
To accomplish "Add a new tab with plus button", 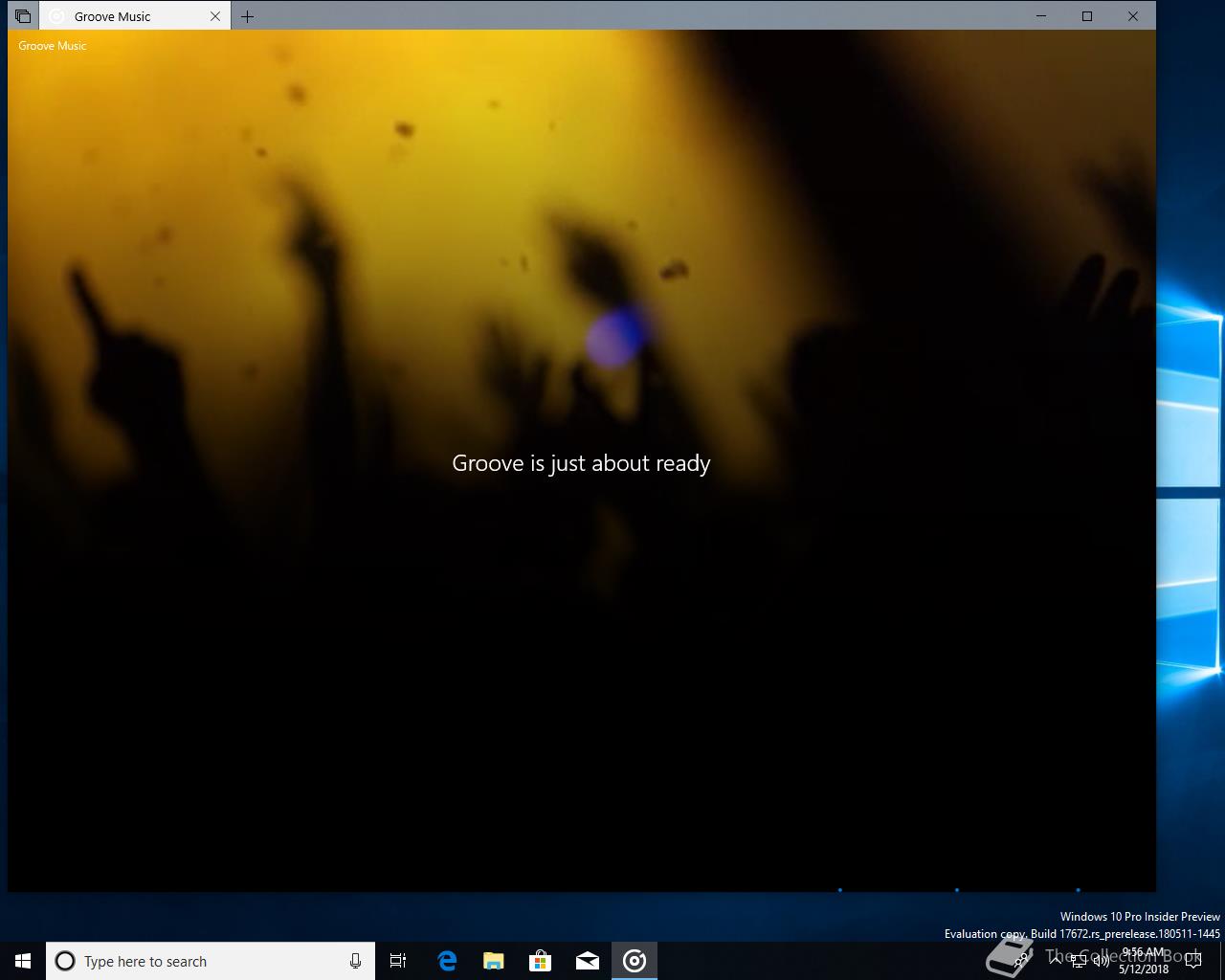I will [x=247, y=16].
